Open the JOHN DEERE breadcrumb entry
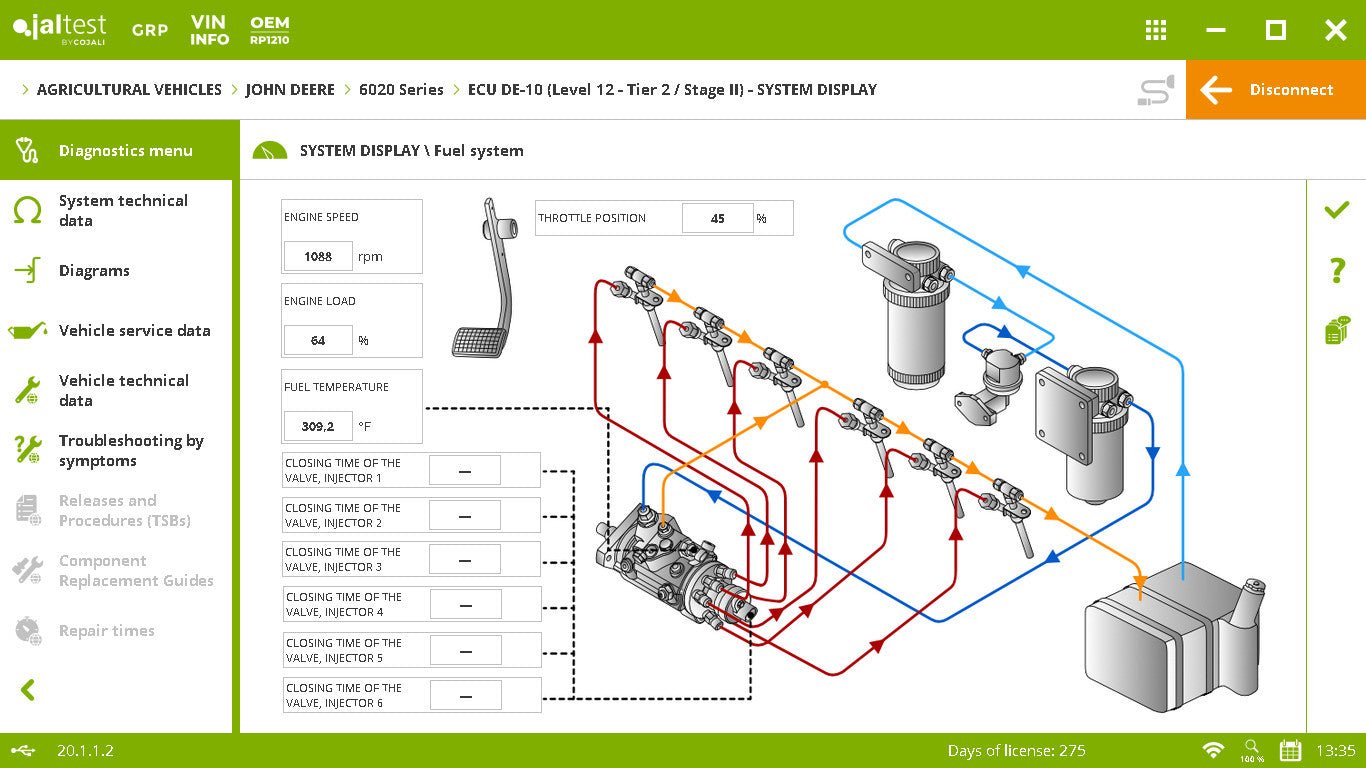Viewport: 1366px width, 768px height. [290, 89]
